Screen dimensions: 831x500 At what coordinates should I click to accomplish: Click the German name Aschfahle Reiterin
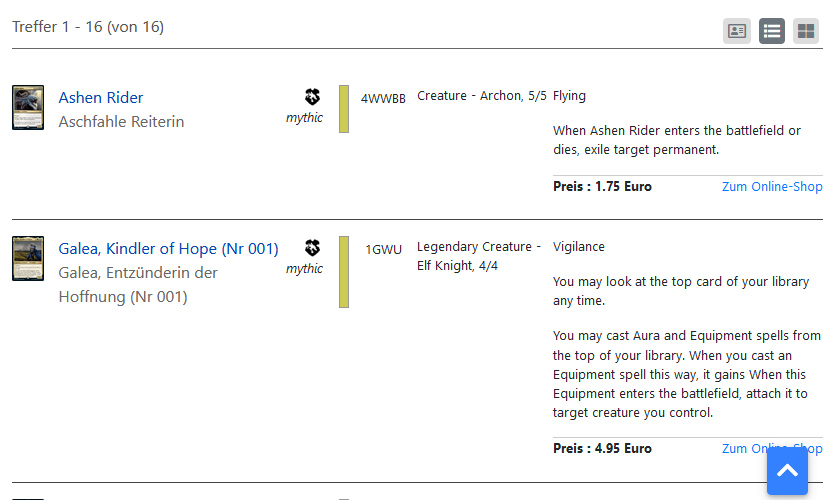pyautogui.click(x=121, y=122)
